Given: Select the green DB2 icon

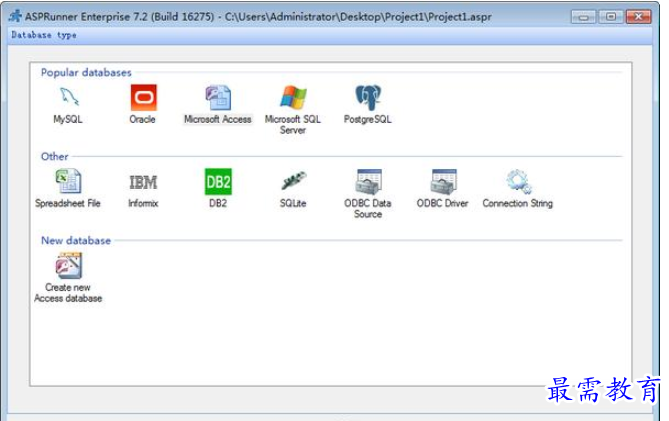Looking at the screenshot, I should 218,181.
